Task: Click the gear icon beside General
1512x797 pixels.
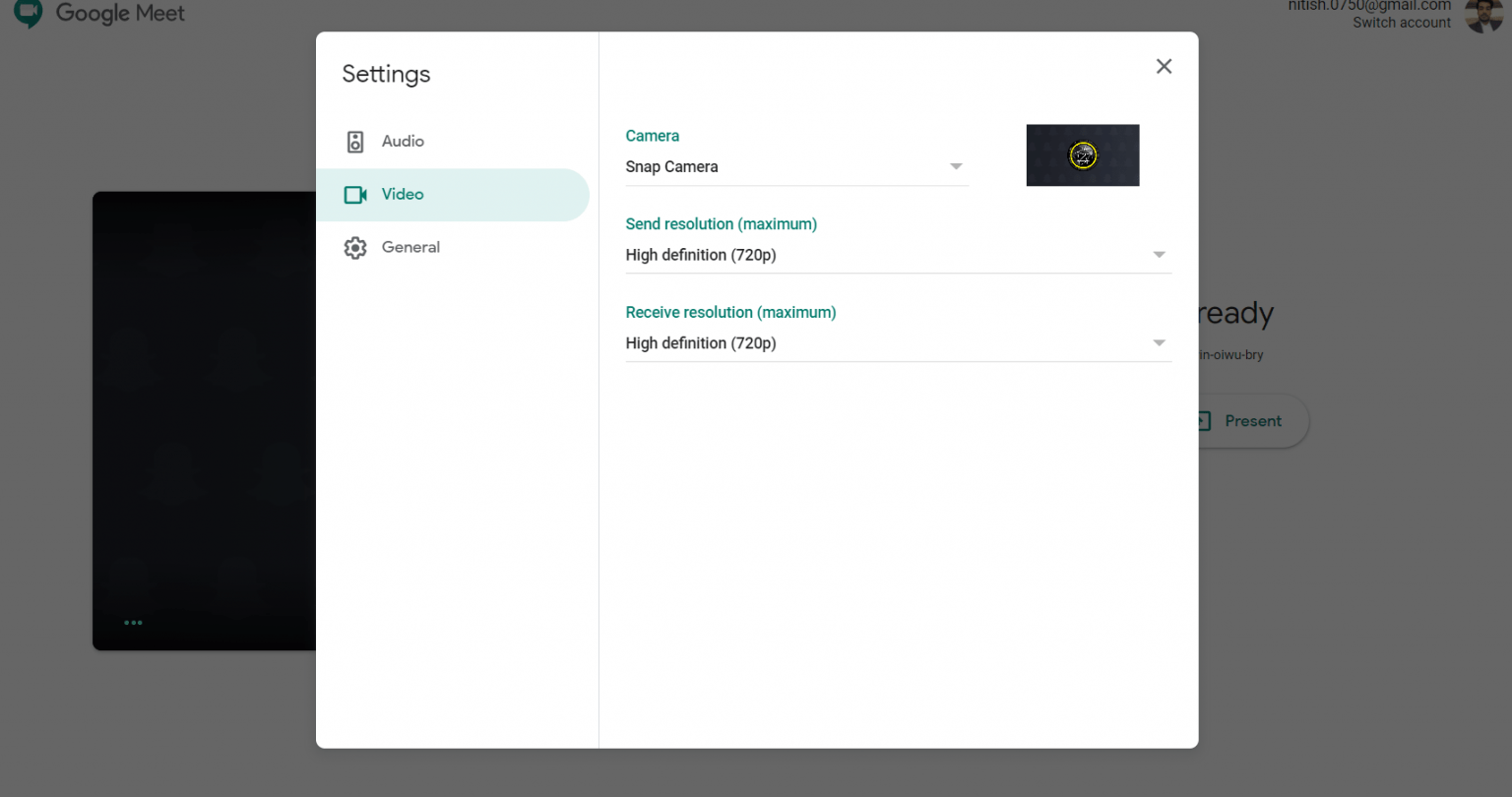Action: [x=355, y=248]
